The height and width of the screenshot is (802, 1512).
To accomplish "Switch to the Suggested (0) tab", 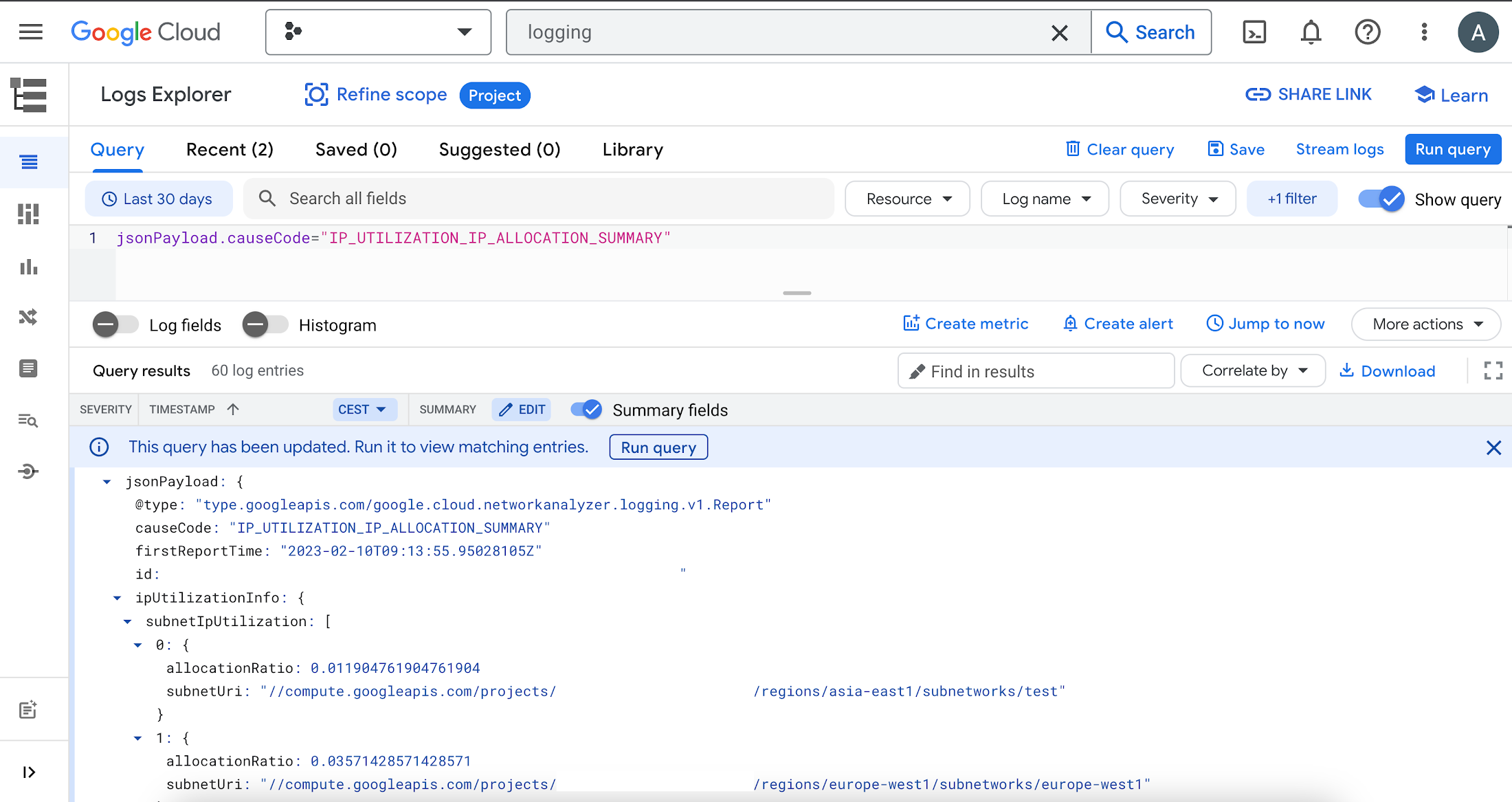I will tap(500, 149).
